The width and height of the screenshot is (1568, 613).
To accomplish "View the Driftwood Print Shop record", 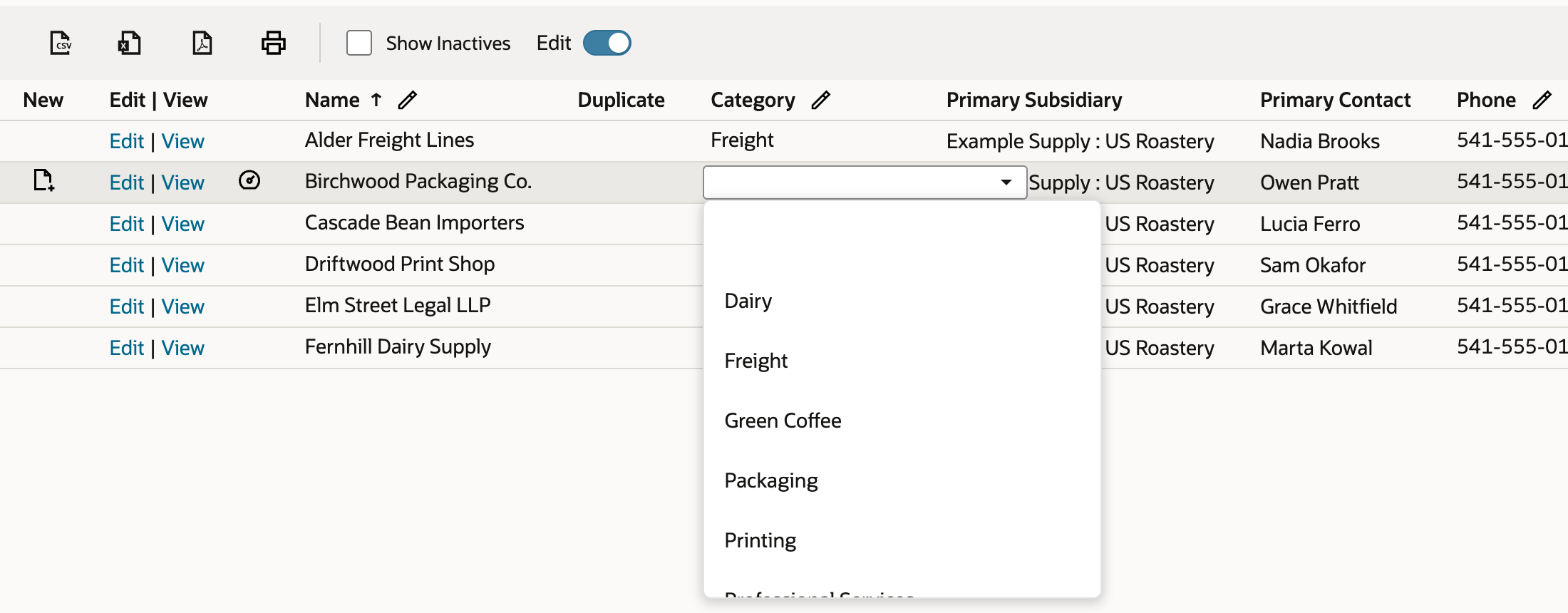I will pyautogui.click(x=183, y=265).
